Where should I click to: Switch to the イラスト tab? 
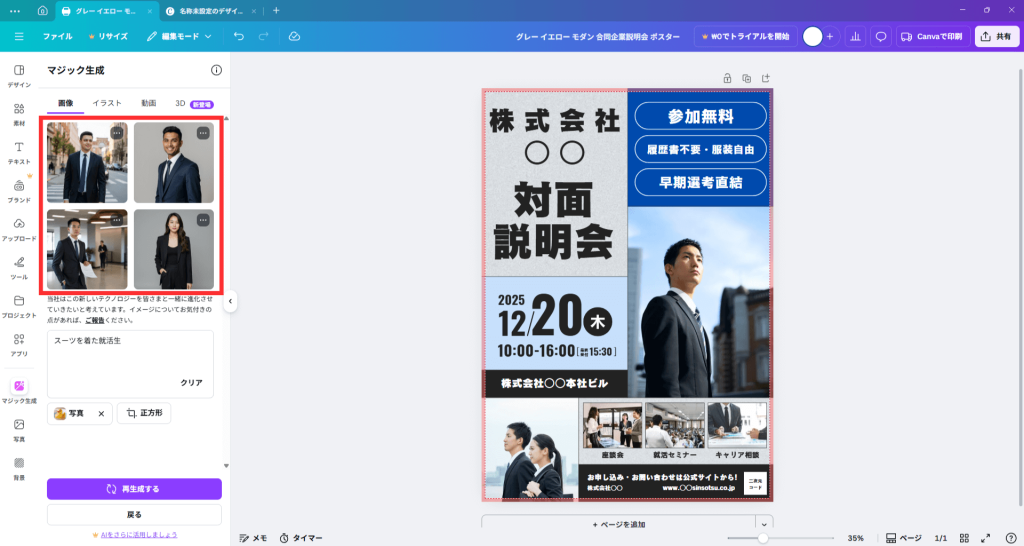(x=107, y=103)
